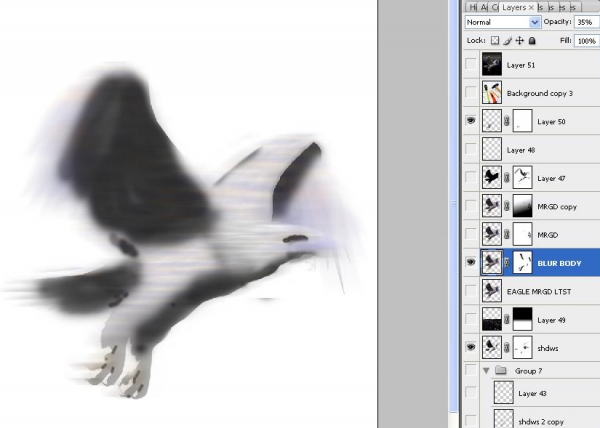
Task: Show MRGD copy layer visibility box
Action: pyautogui.click(x=471, y=206)
